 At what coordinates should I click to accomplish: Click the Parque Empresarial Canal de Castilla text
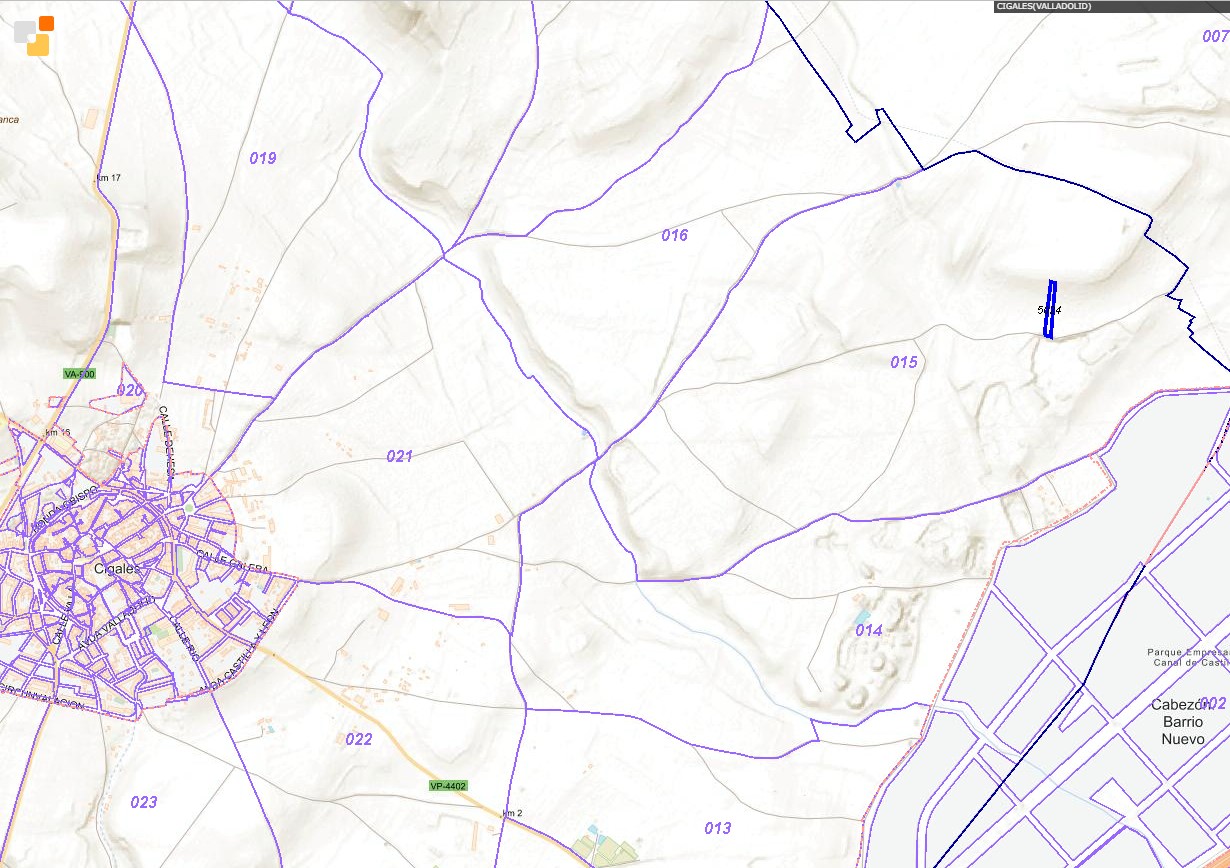pos(1187,657)
